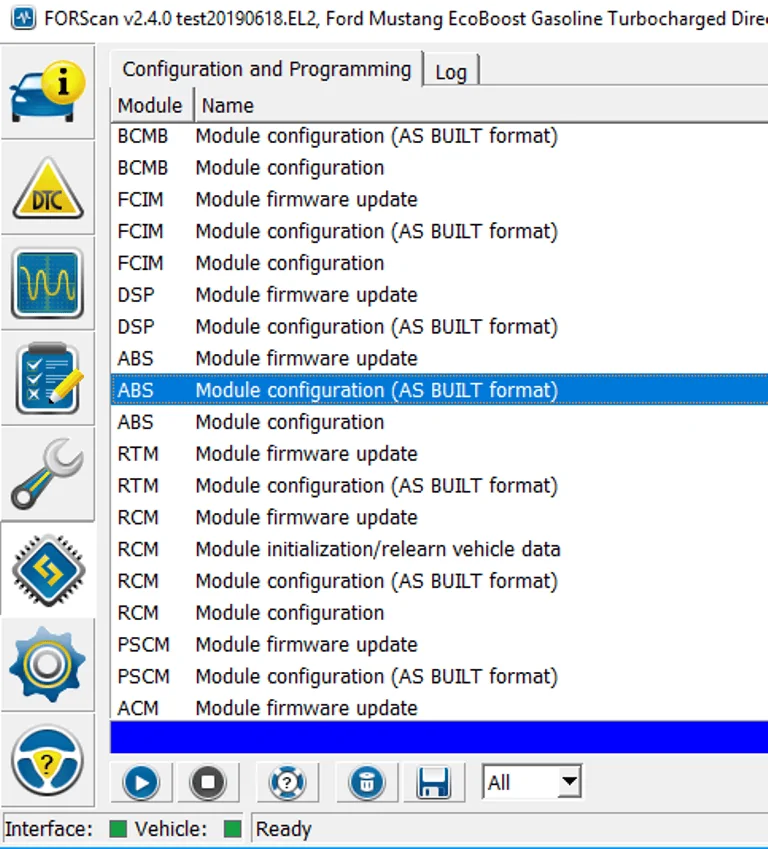Open the Settings gear section
This screenshot has height=849, width=768.
pos(48,664)
